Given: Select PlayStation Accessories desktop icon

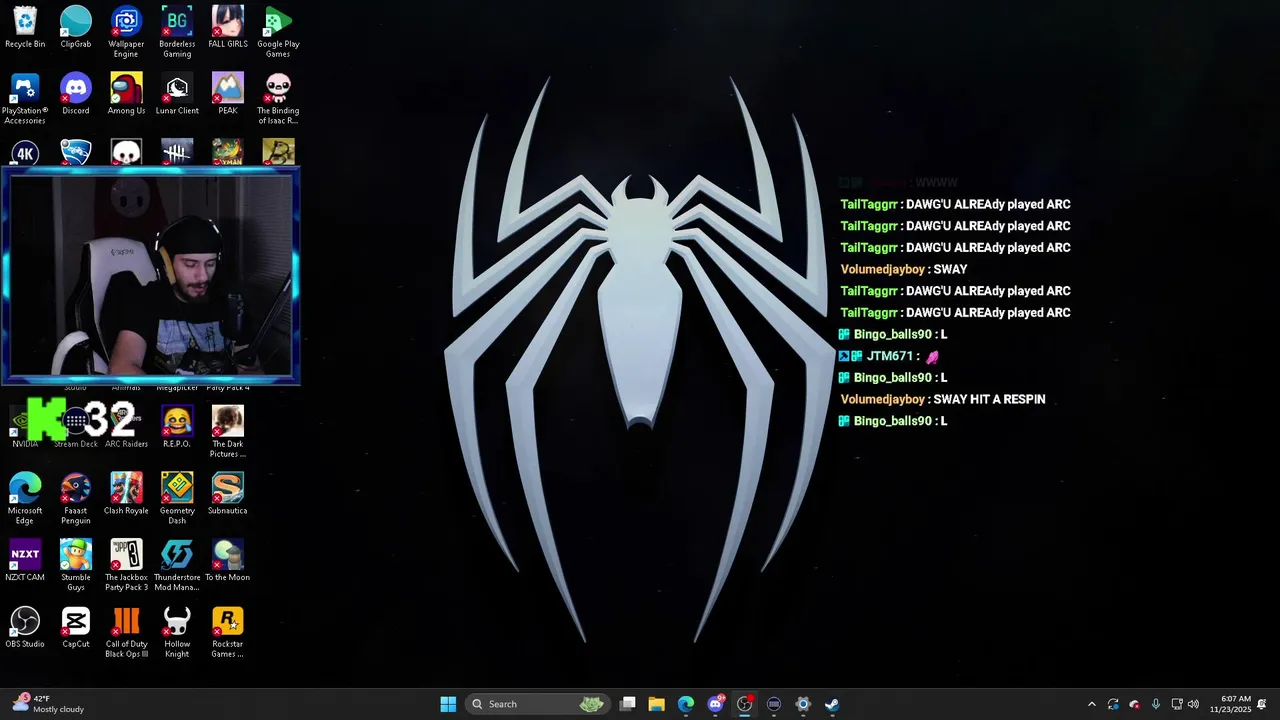Looking at the screenshot, I should tap(25, 99).
